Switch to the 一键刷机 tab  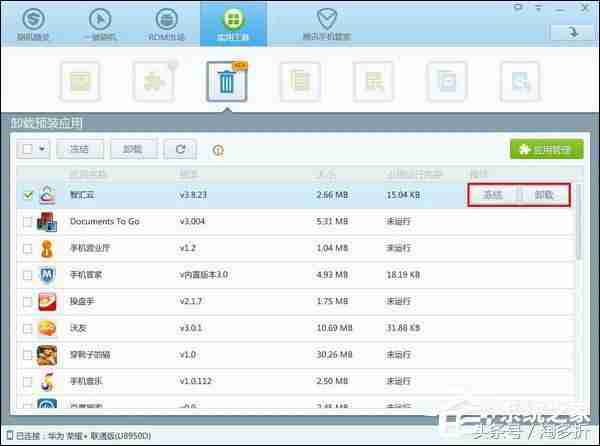coord(100,24)
